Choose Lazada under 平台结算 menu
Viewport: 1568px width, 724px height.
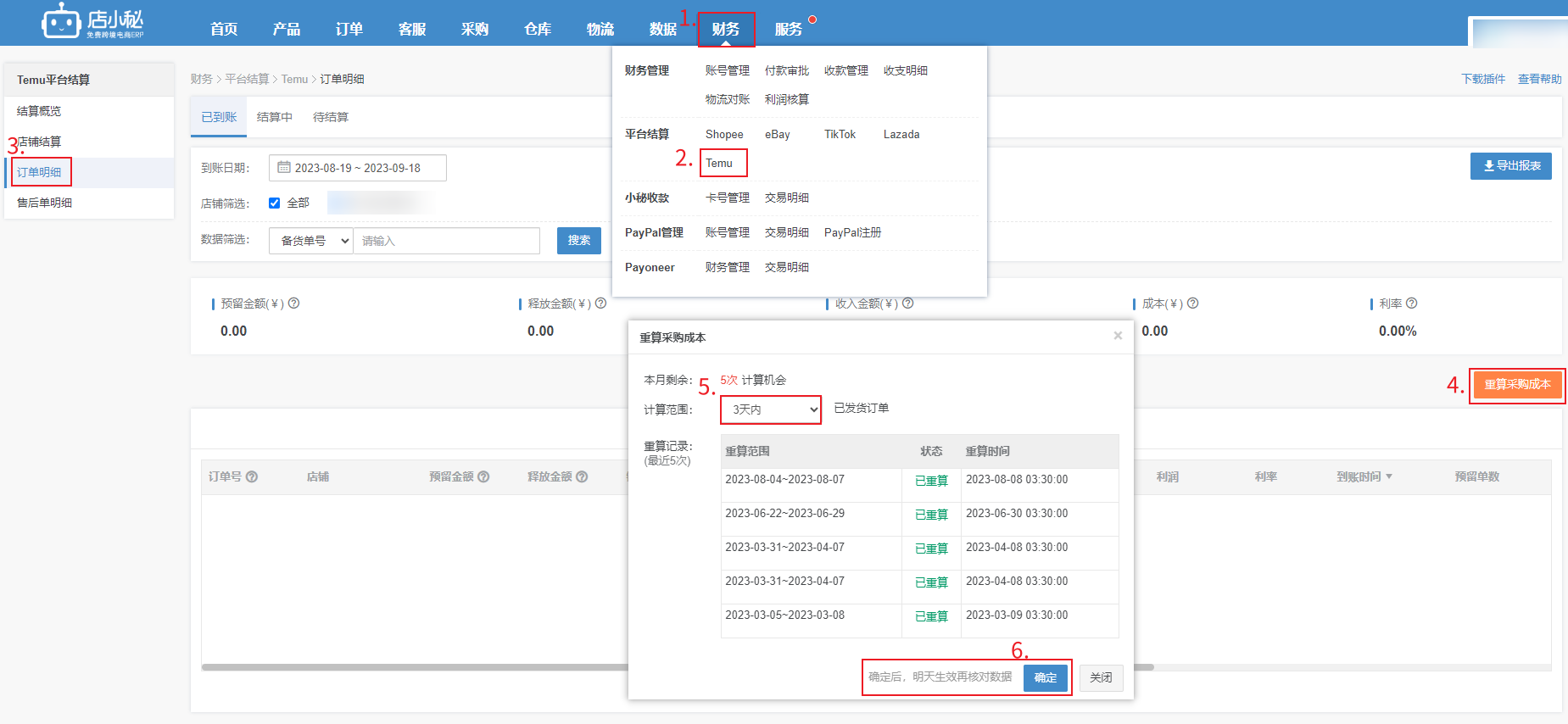(901, 134)
